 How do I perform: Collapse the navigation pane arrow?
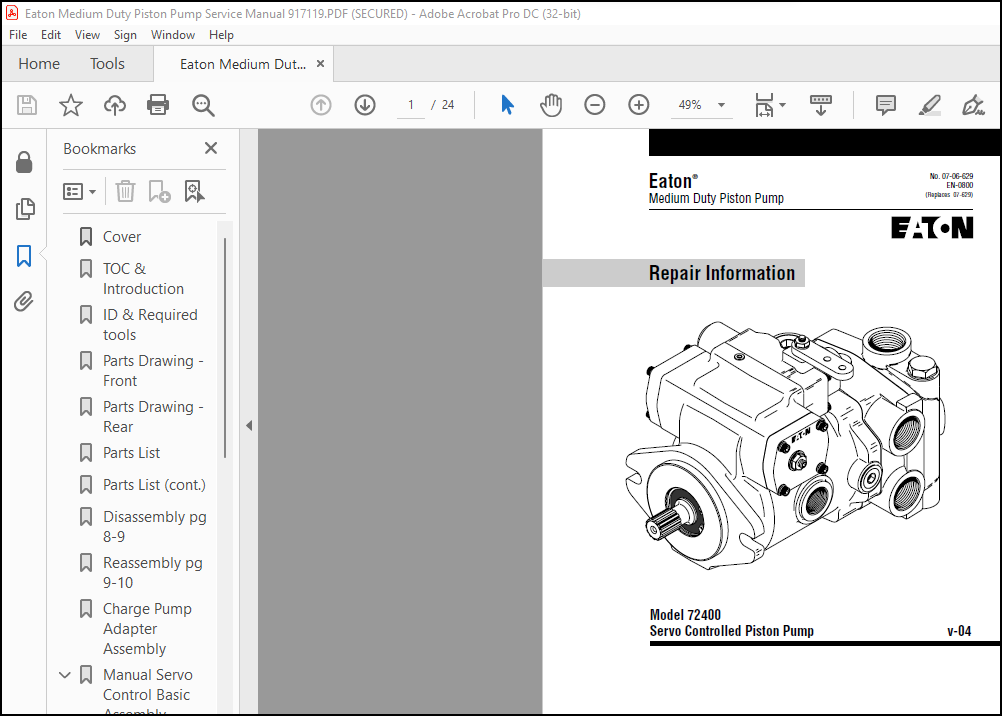(249, 425)
